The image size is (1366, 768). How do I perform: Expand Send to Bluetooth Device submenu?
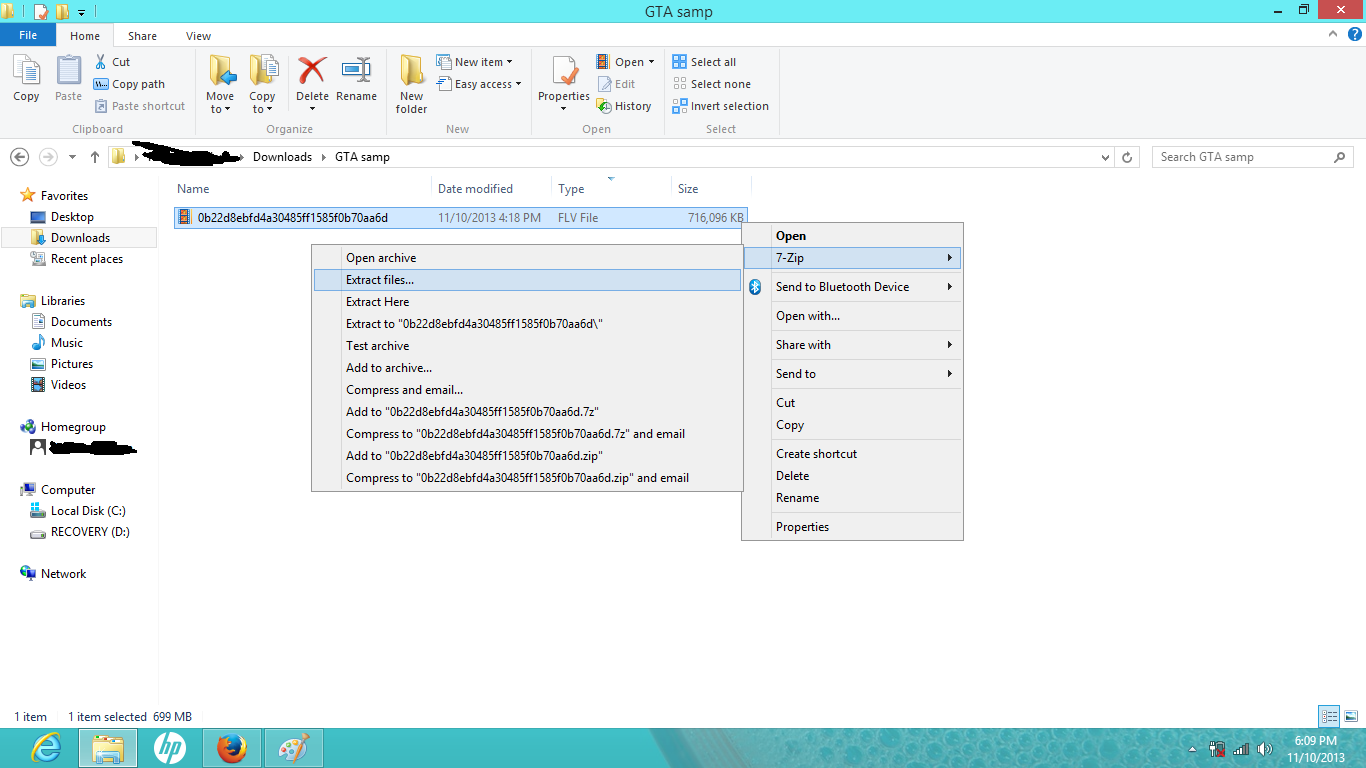pos(852,287)
